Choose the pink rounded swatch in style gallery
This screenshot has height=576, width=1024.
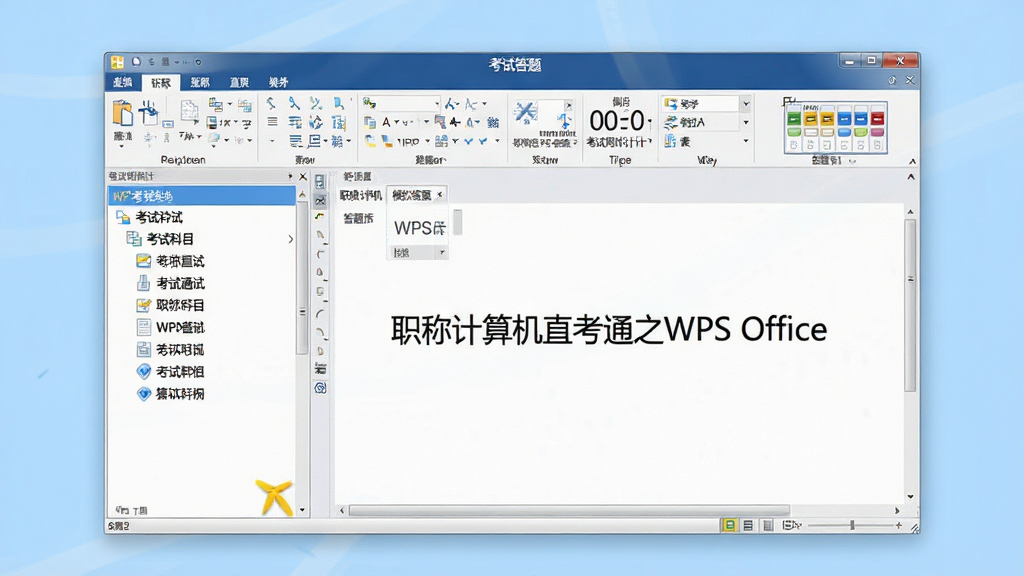[877, 133]
